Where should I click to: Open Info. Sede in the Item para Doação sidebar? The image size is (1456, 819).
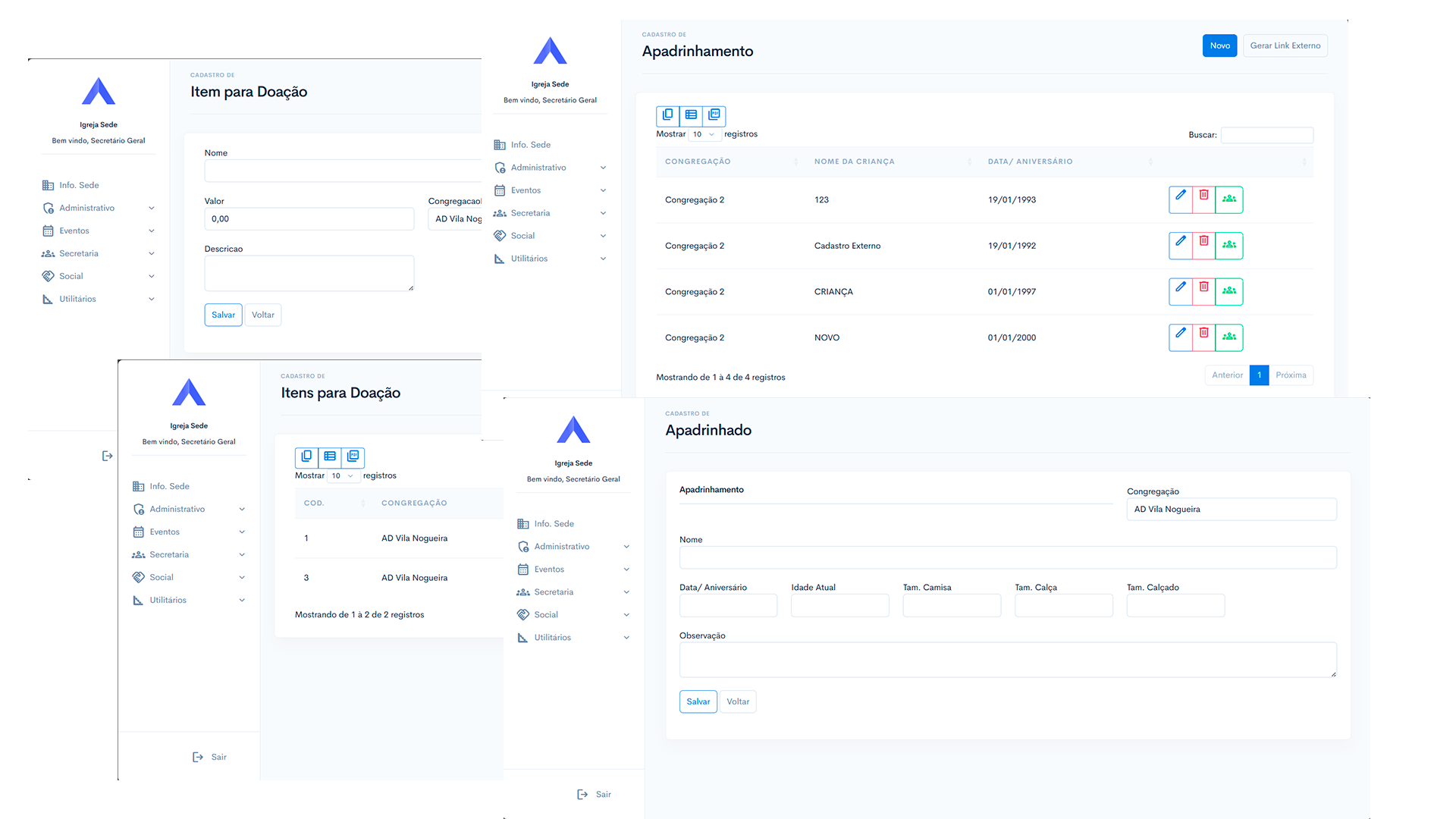tap(79, 185)
